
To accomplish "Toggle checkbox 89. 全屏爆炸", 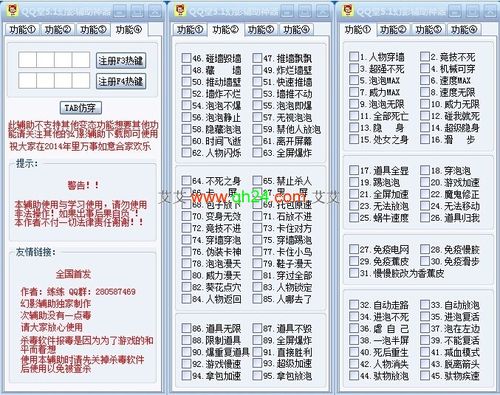I will point(257,340).
